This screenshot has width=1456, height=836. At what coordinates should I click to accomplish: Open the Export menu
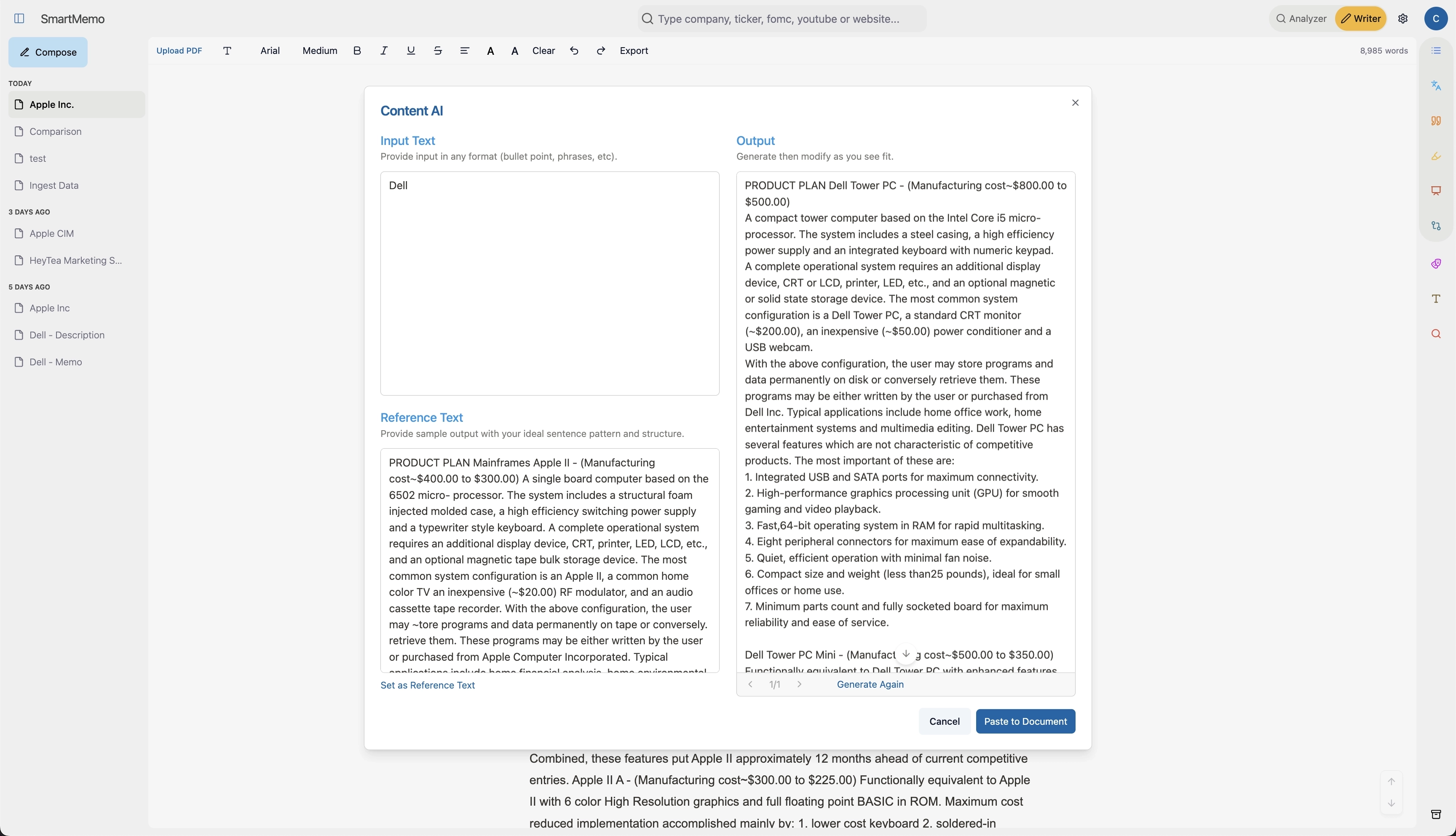click(634, 51)
